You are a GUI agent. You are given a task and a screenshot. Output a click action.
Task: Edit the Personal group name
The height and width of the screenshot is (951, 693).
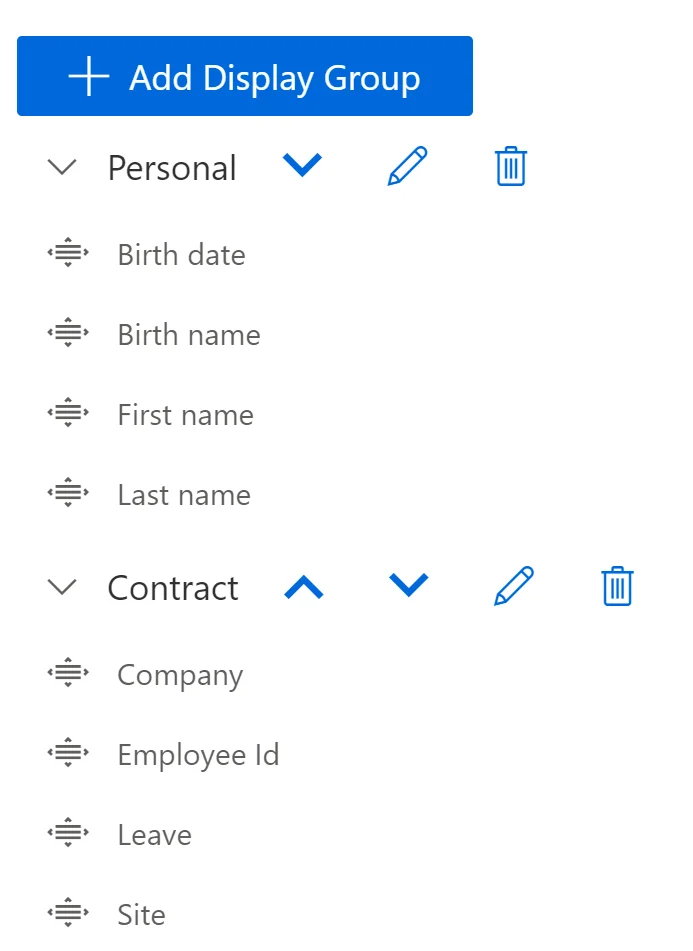pos(407,167)
